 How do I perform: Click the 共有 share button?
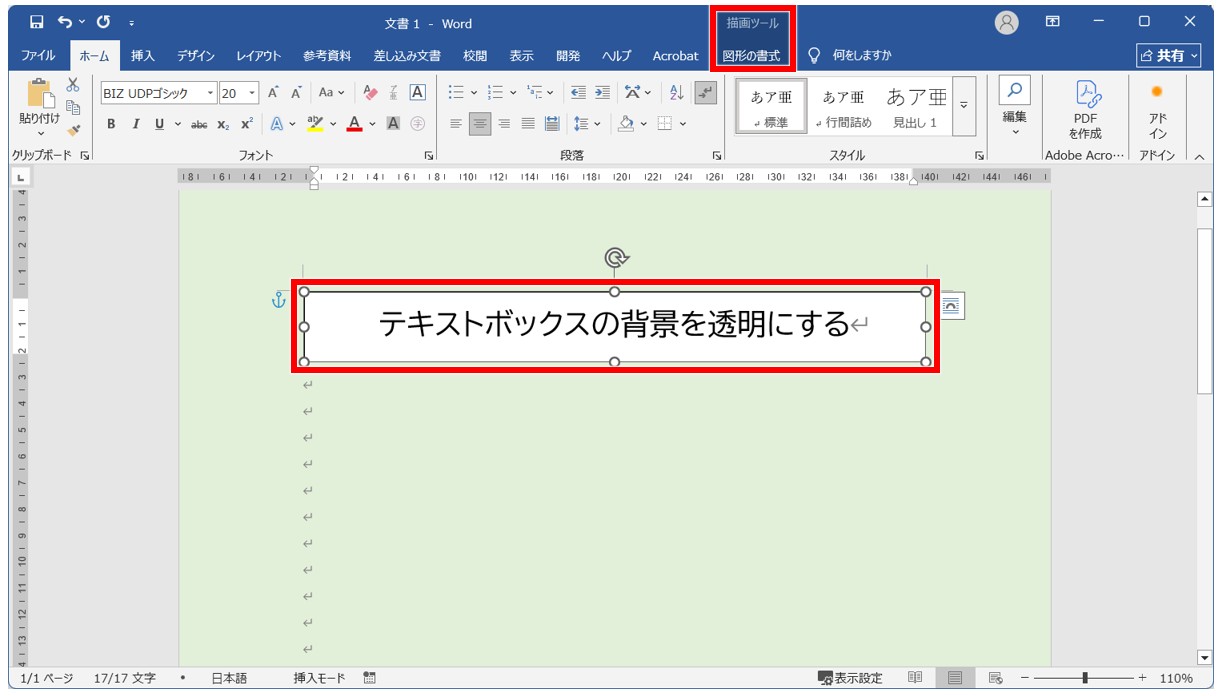(x=1168, y=56)
